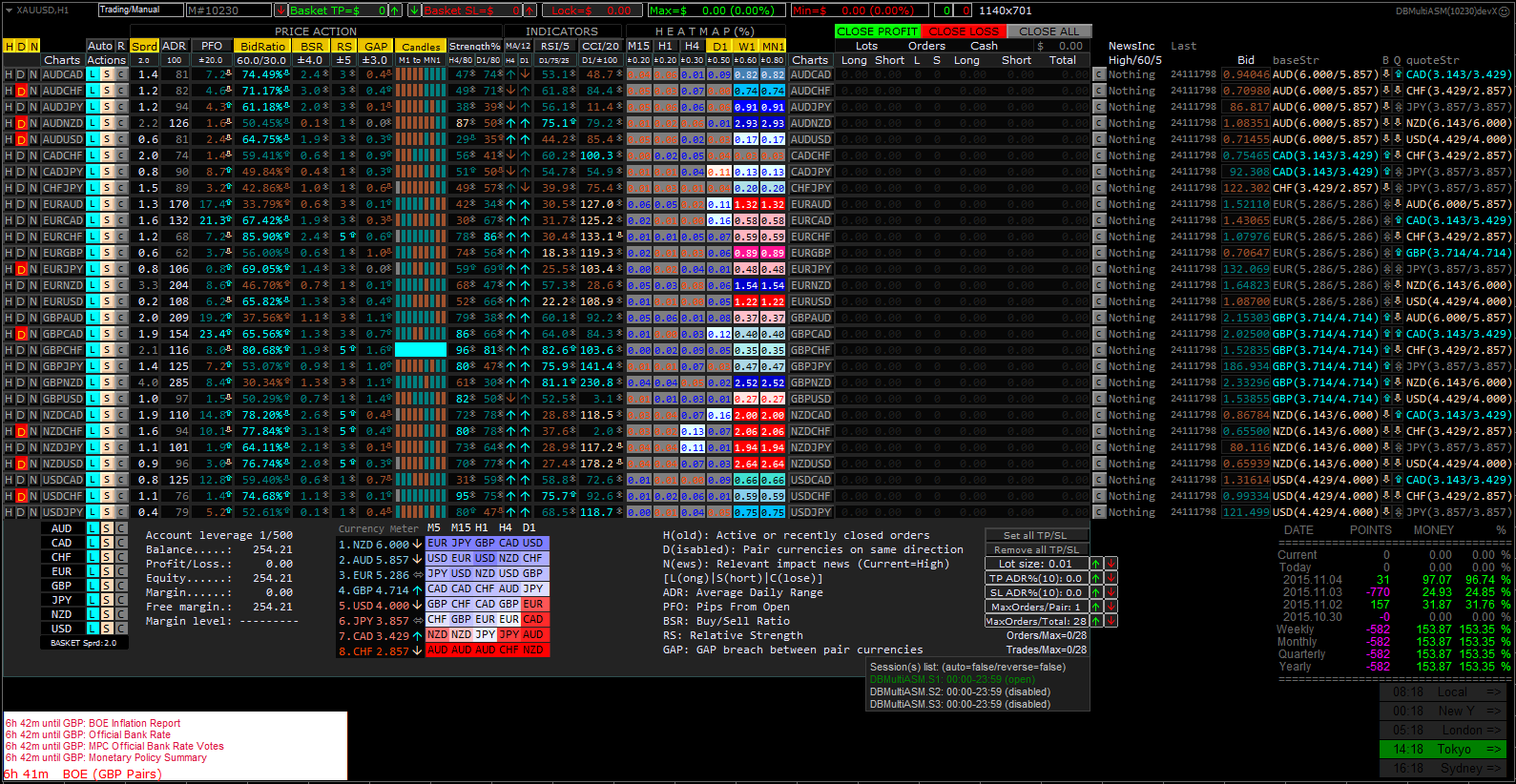Decrease Basket TP with red down arrow
Image resolution: width=1516 pixels, height=784 pixels.
click(280, 10)
